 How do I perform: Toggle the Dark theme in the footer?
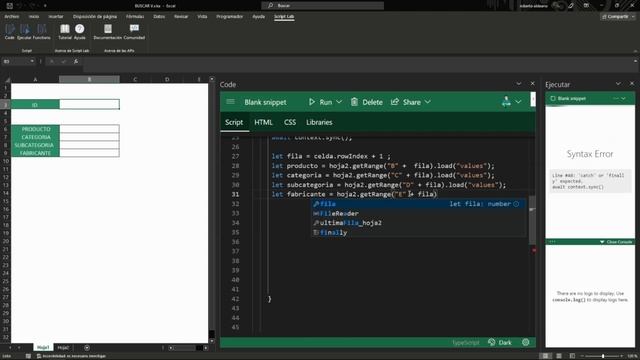pos(500,342)
